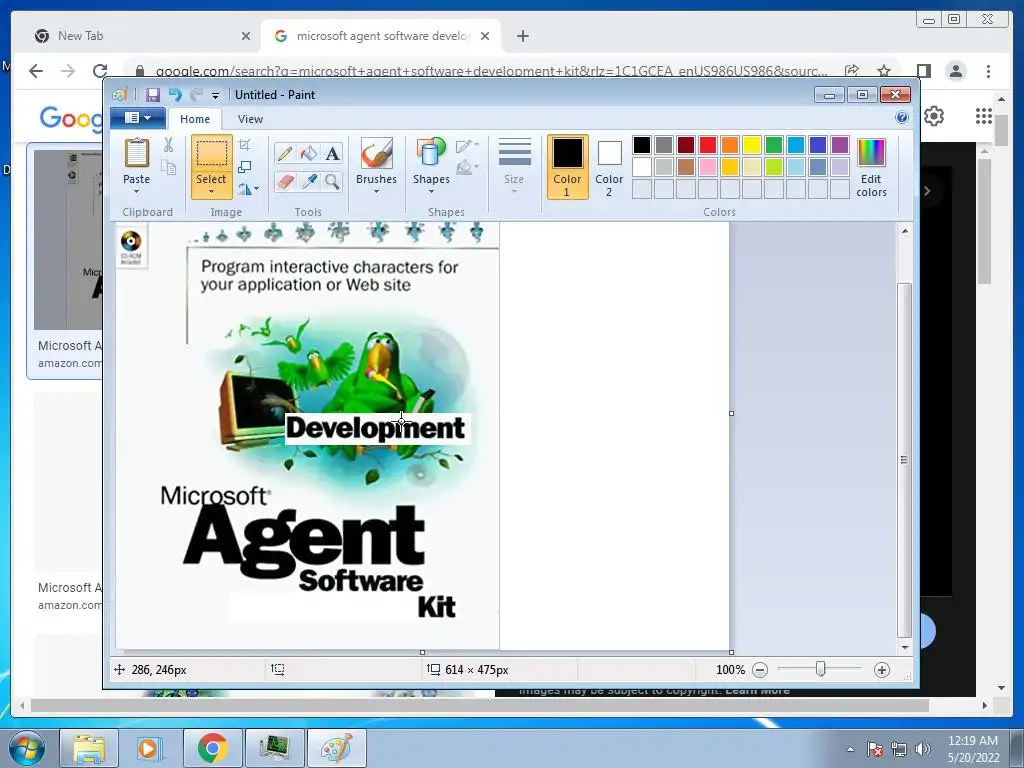Image resolution: width=1024 pixels, height=768 pixels.
Task: Pick the yellow color swatch
Action: coord(752,145)
